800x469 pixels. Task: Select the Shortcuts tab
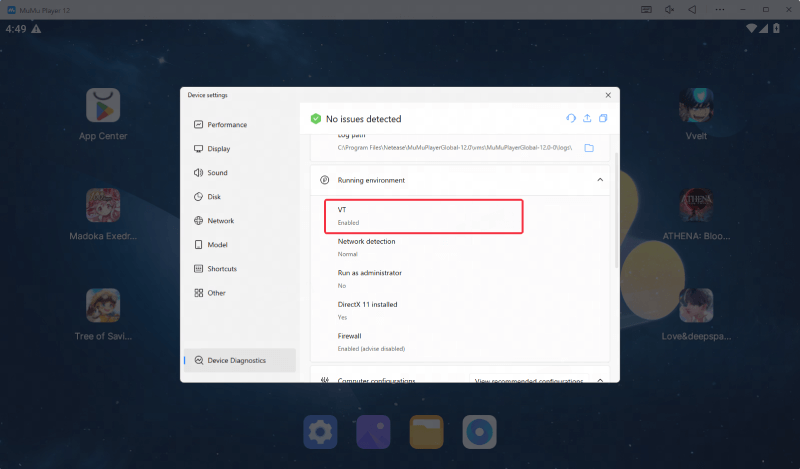[x=222, y=269]
